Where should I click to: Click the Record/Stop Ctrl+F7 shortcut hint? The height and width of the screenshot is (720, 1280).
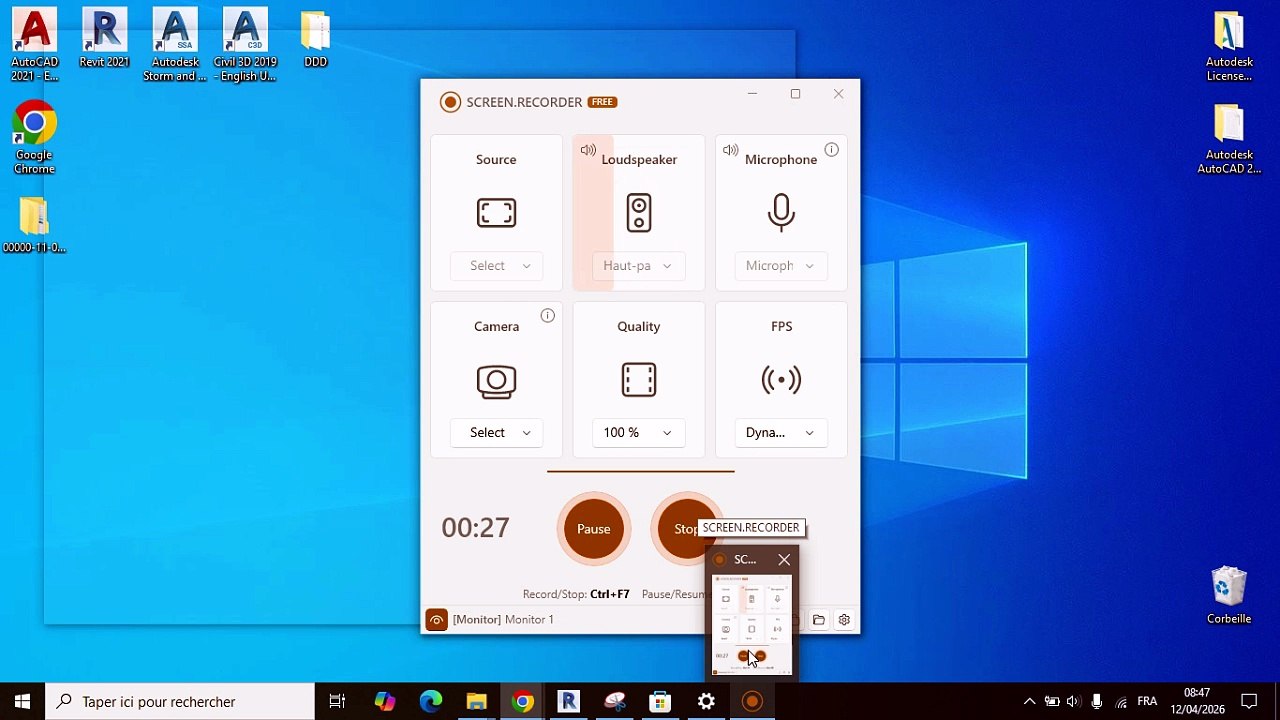tap(576, 594)
